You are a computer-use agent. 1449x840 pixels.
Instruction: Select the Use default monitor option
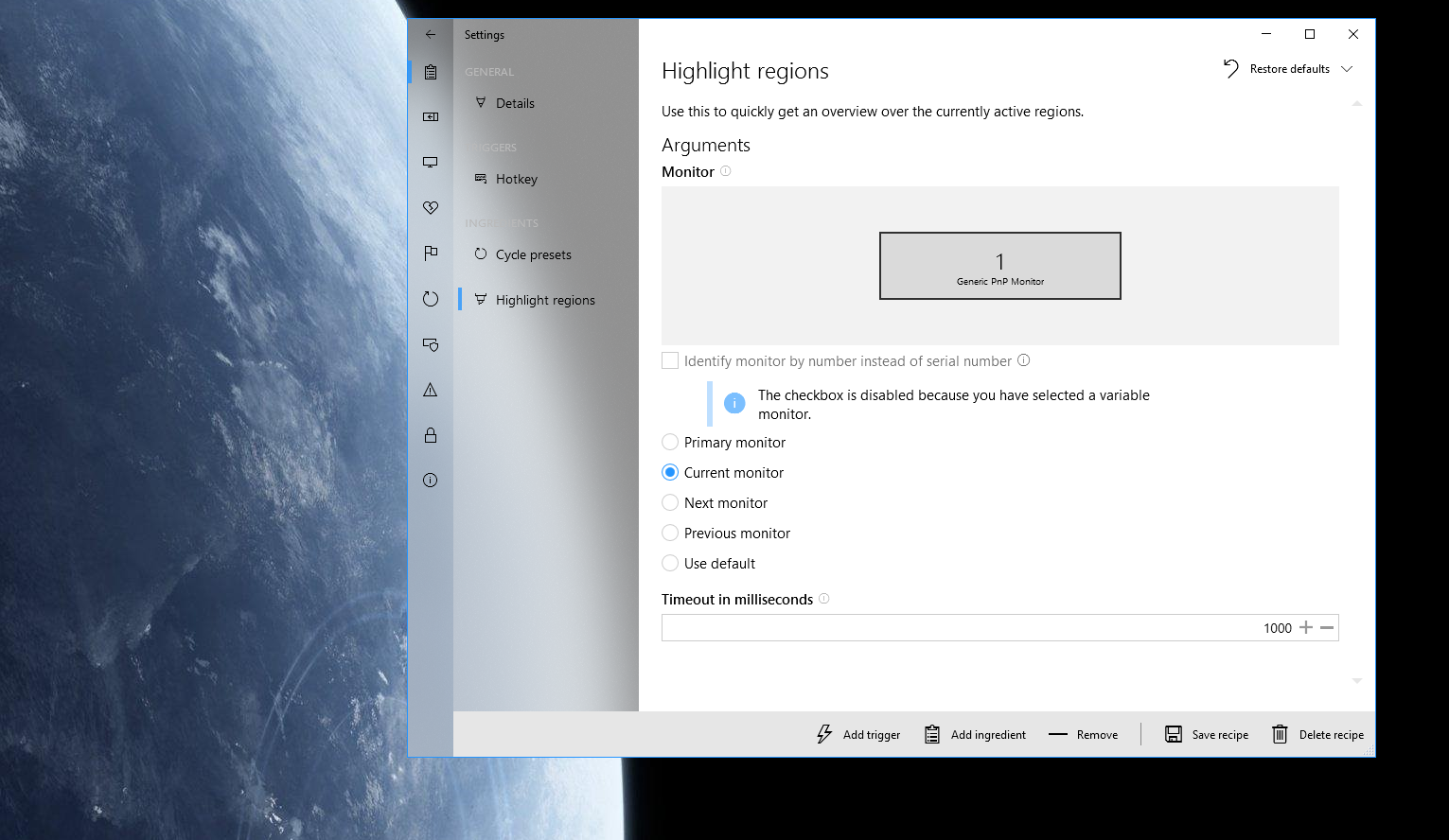pyautogui.click(x=670, y=563)
